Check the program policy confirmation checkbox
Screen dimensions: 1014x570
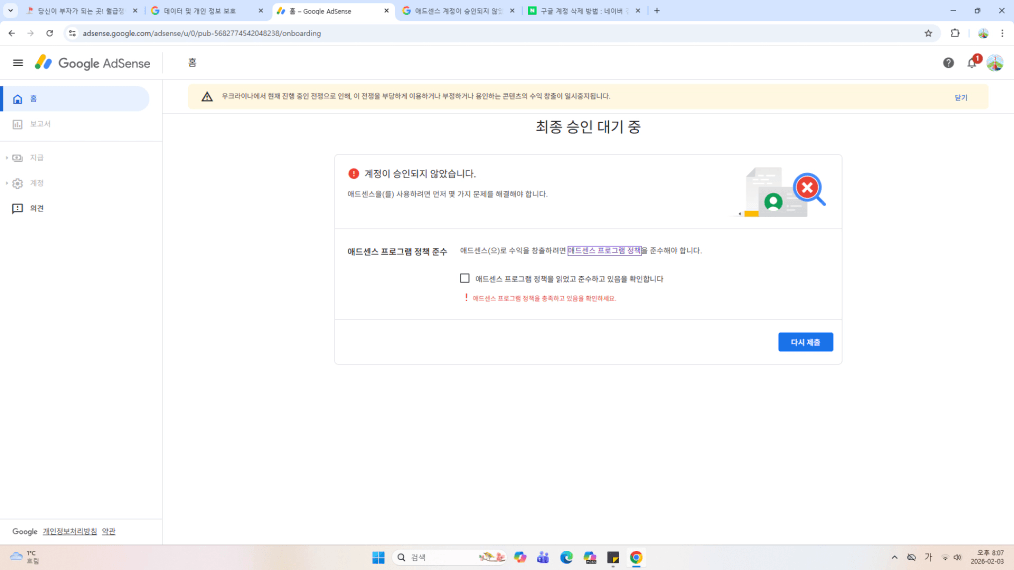point(464,278)
